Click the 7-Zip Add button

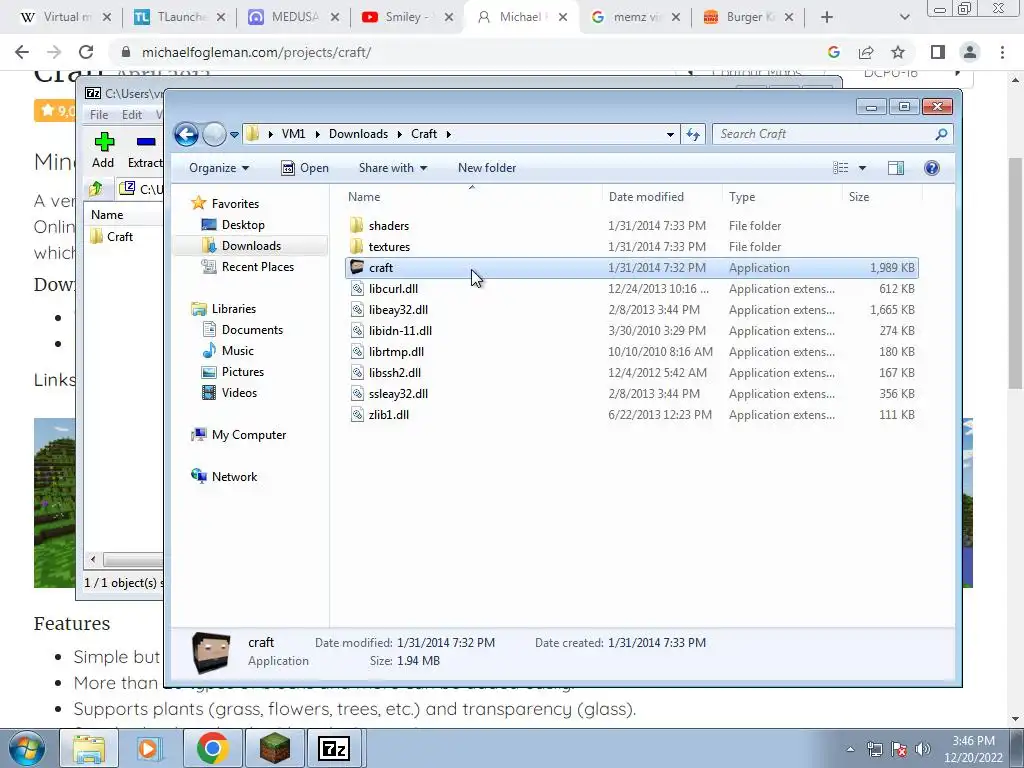[x=103, y=150]
